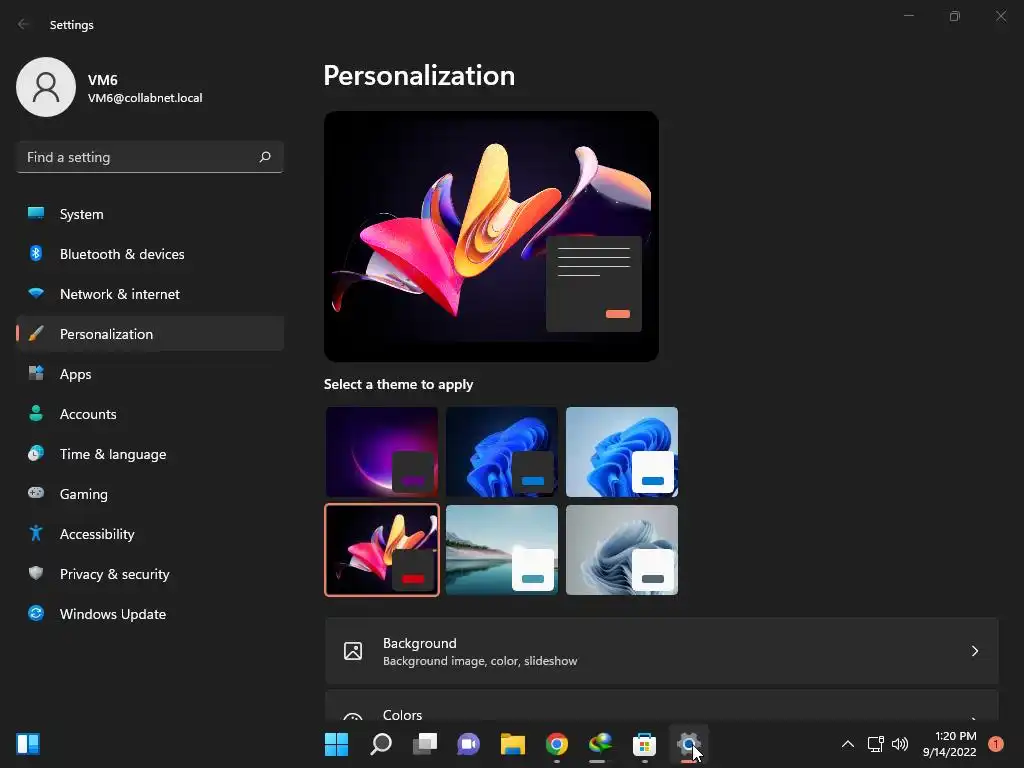Viewport: 1024px width, 768px height.
Task: Open the Windows Start menu
Action: tap(336, 744)
